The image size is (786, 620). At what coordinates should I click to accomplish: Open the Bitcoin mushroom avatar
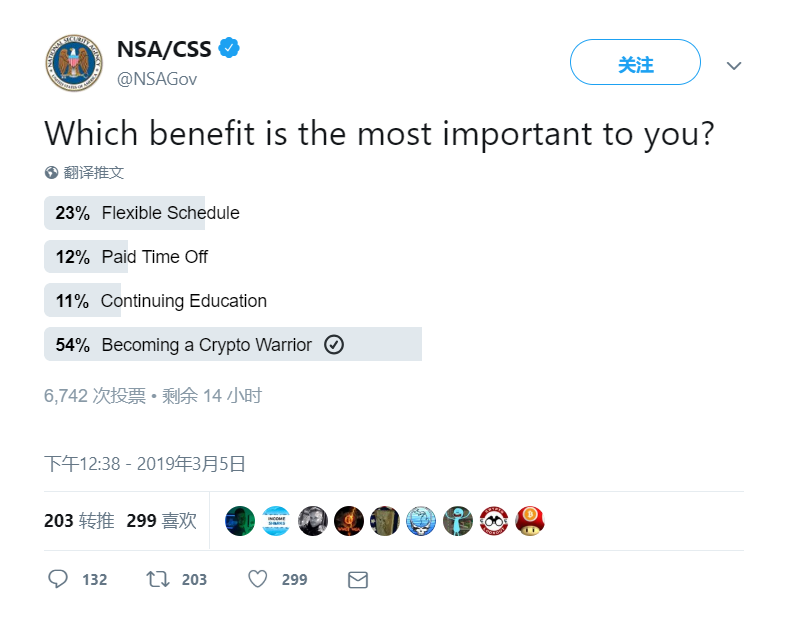tap(530, 521)
